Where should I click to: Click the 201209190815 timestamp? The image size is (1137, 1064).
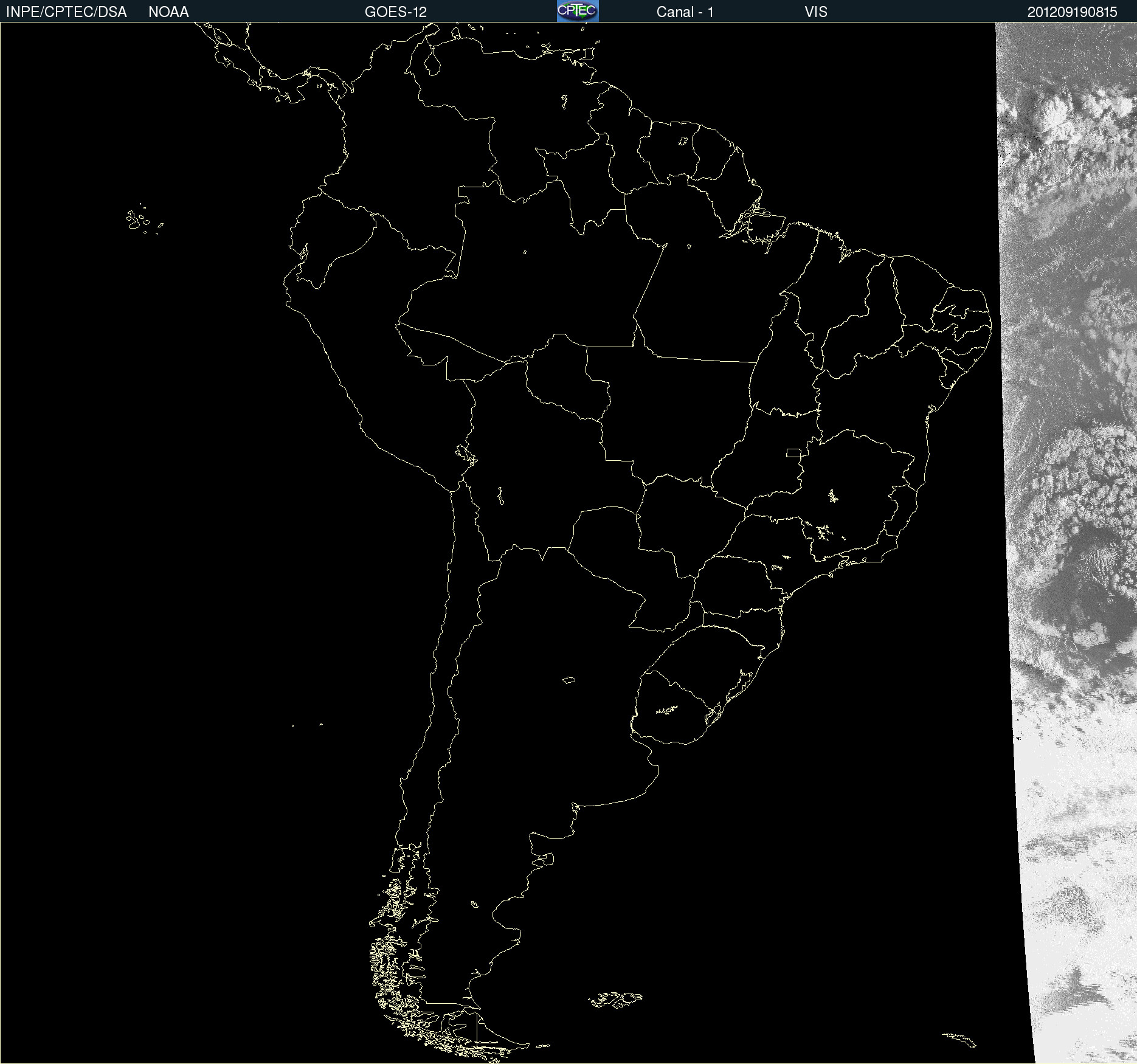[x=1073, y=12]
